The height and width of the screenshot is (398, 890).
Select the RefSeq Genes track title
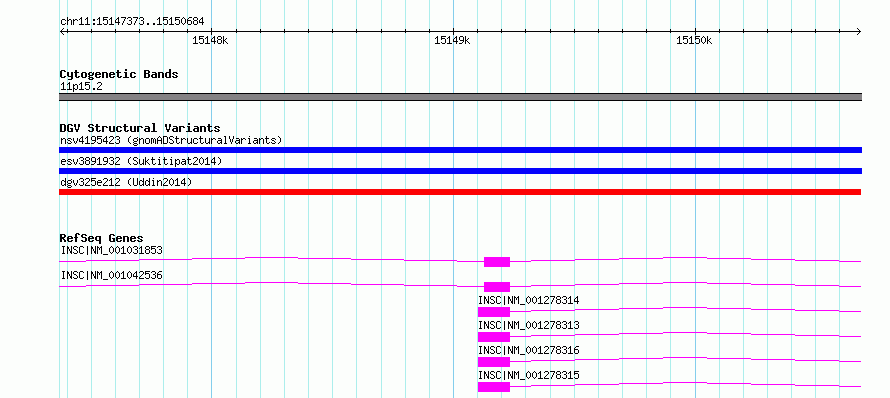pos(102,238)
